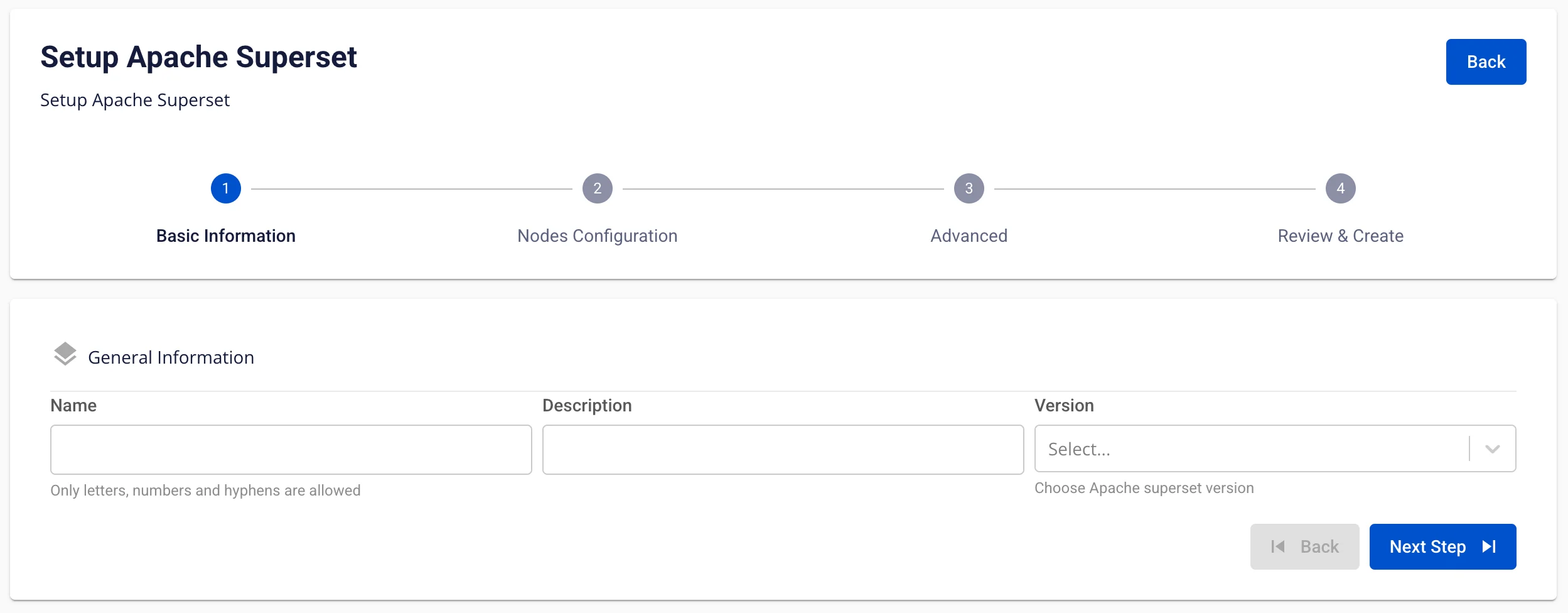Click the step 2 circle icon

click(x=598, y=188)
